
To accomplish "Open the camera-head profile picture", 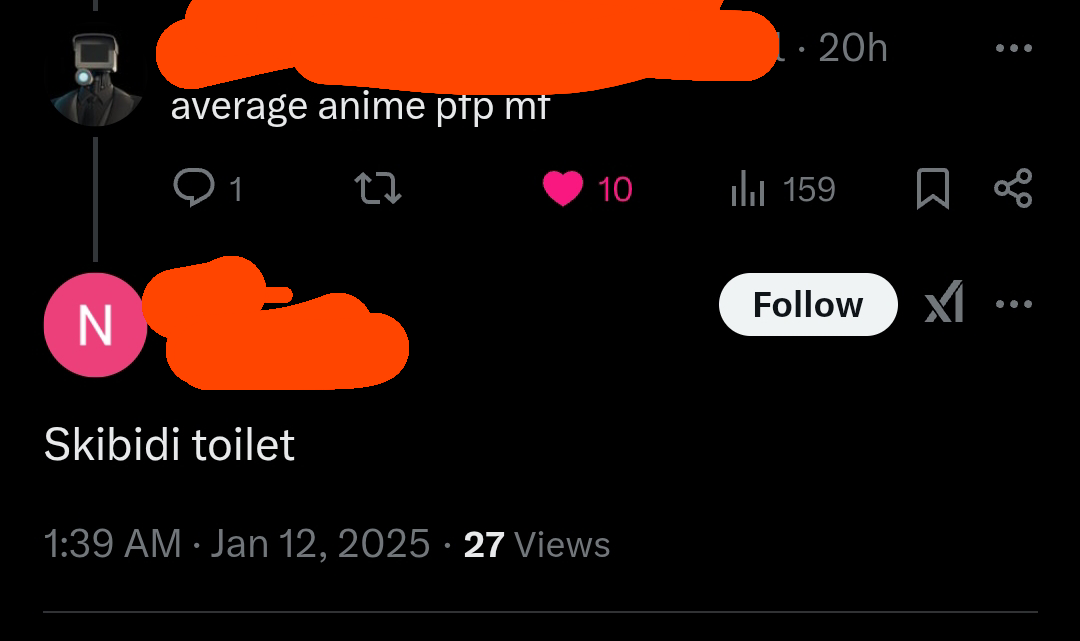I will tap(96, 80).
